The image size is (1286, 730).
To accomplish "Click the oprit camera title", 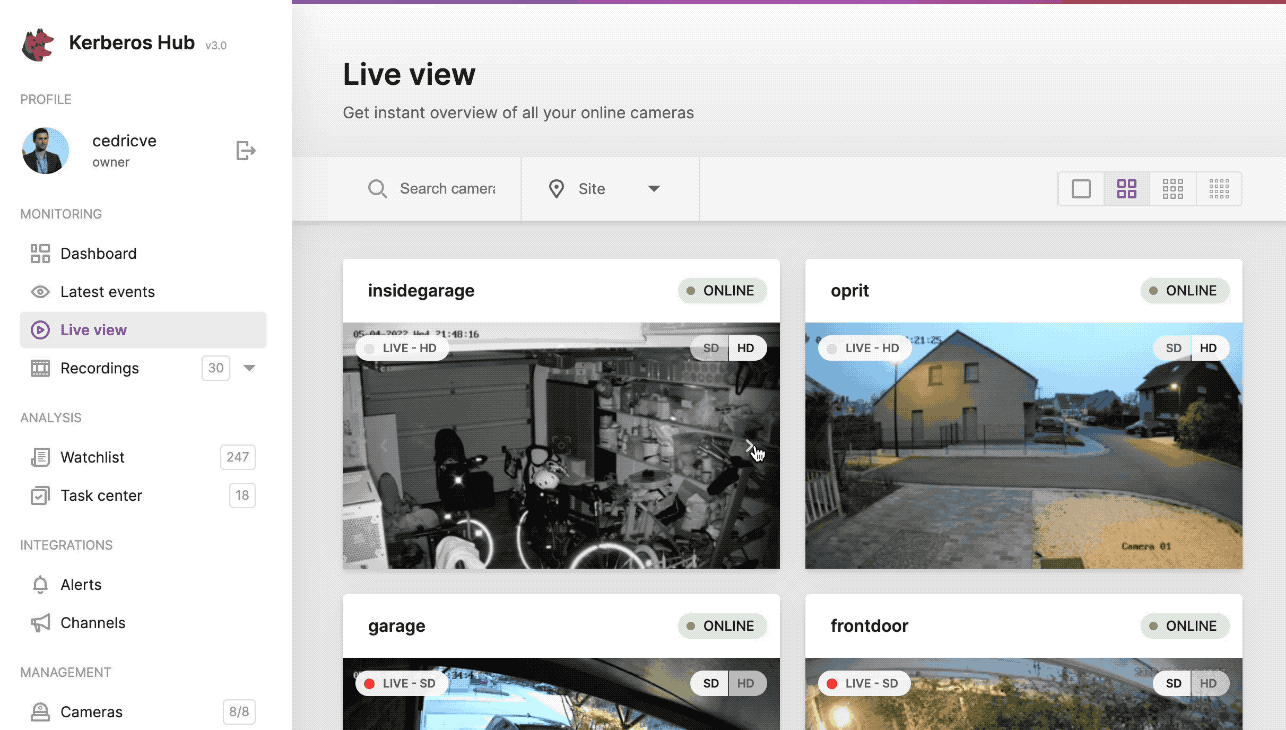I will 850,291.
